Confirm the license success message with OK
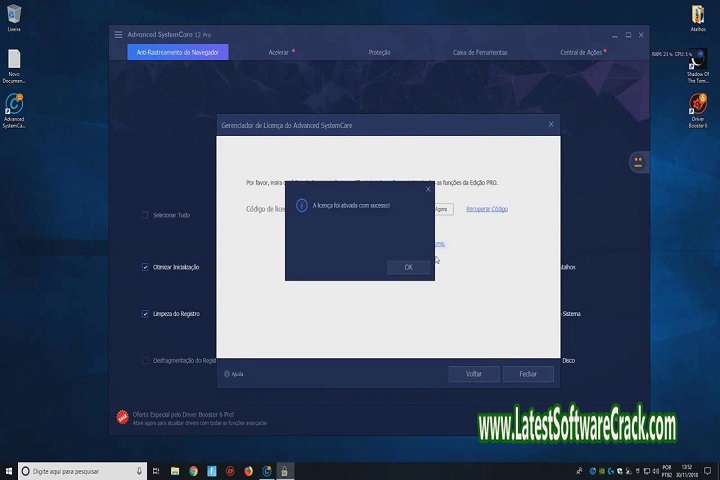This screenshot has width=720, height=480. [x=408, y=267]
